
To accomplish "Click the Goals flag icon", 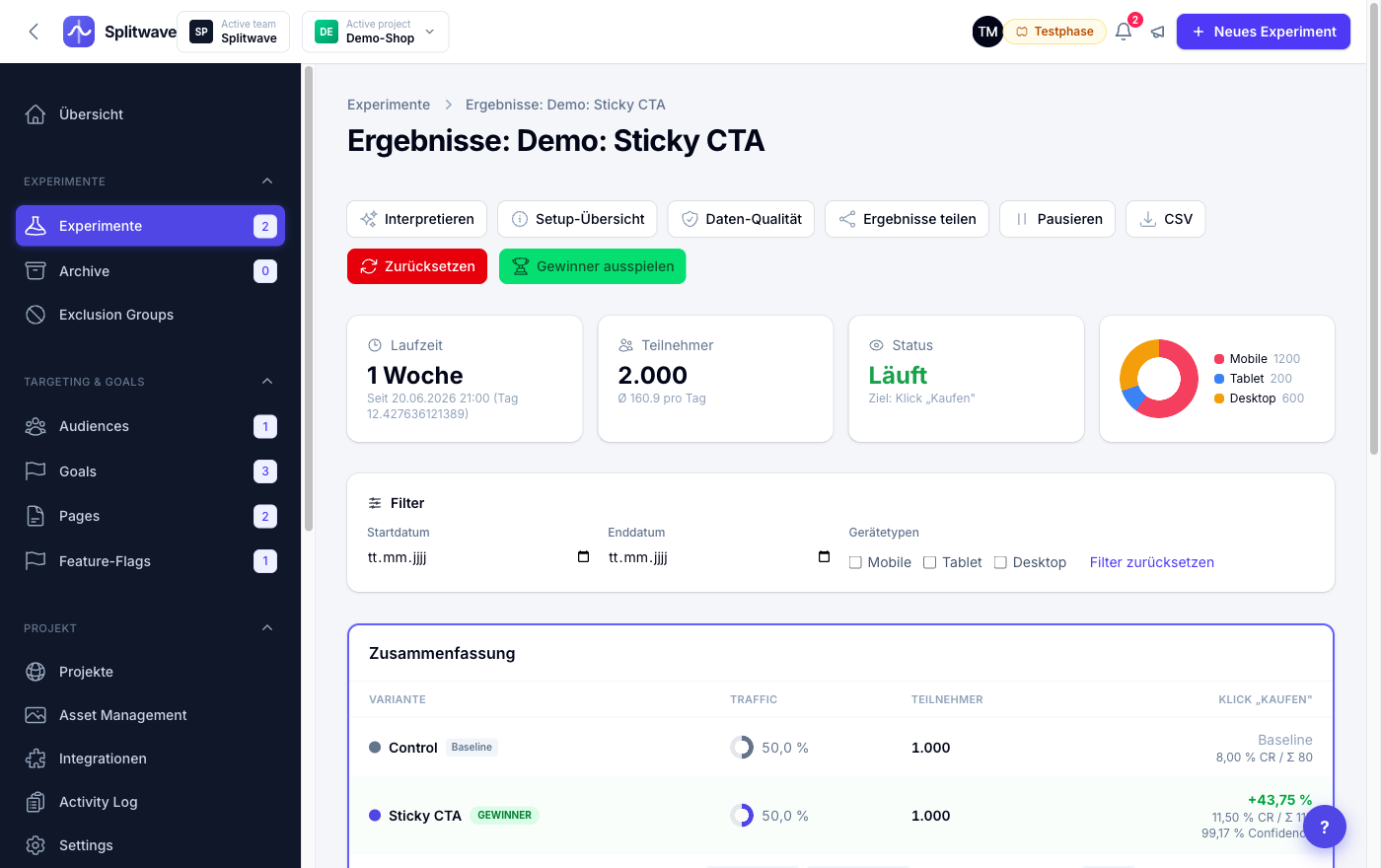I will pyautogui.click(x=36, y=471).
